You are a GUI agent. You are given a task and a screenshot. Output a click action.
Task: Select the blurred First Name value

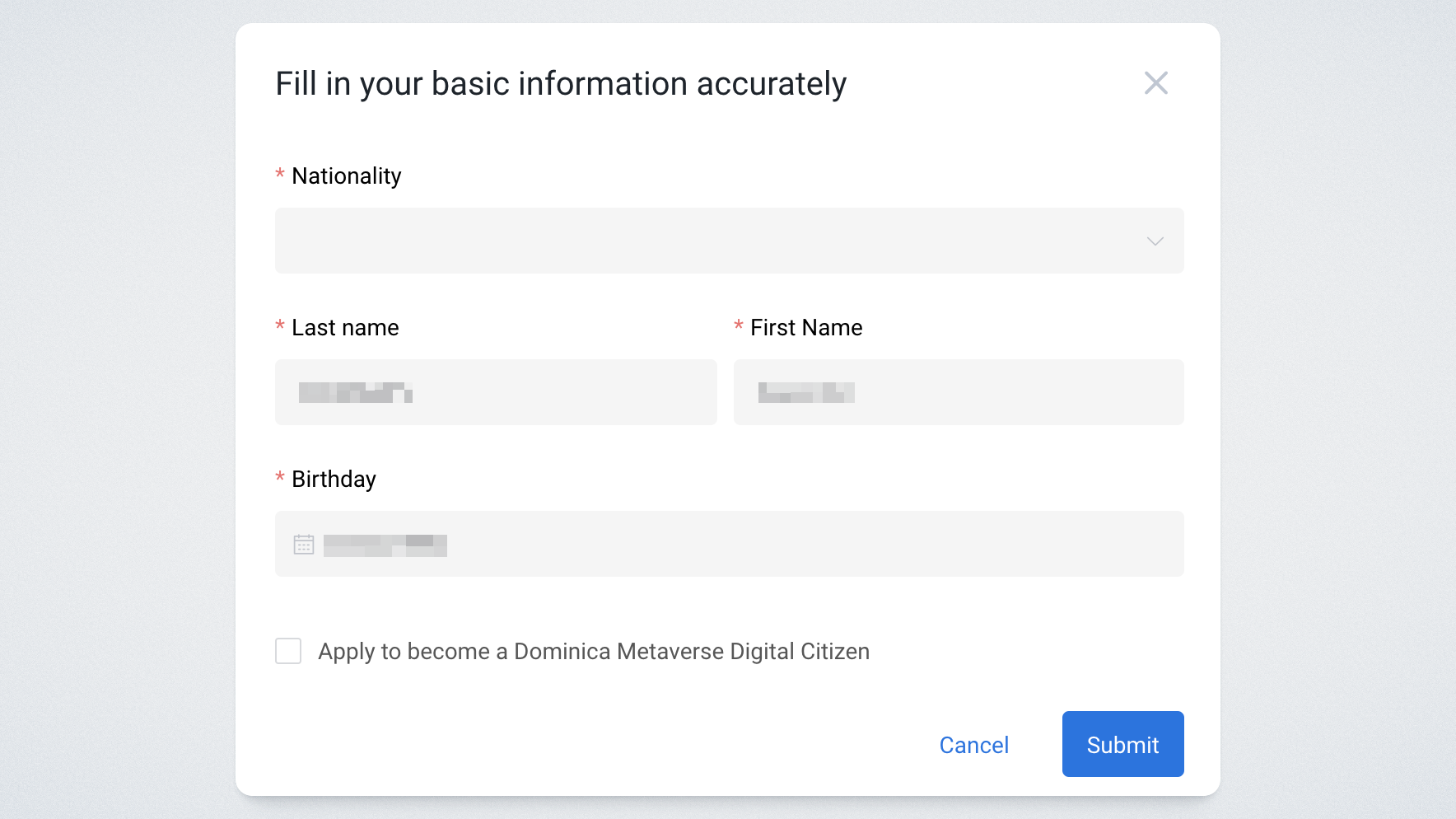(805, 393)
